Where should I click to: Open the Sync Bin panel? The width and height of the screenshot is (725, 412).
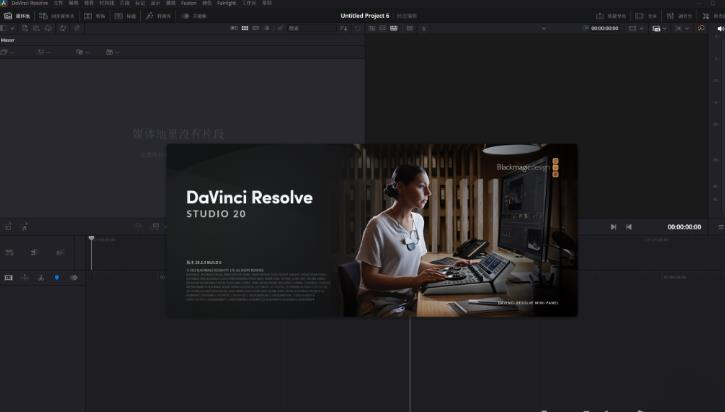(x=57, y=16)
